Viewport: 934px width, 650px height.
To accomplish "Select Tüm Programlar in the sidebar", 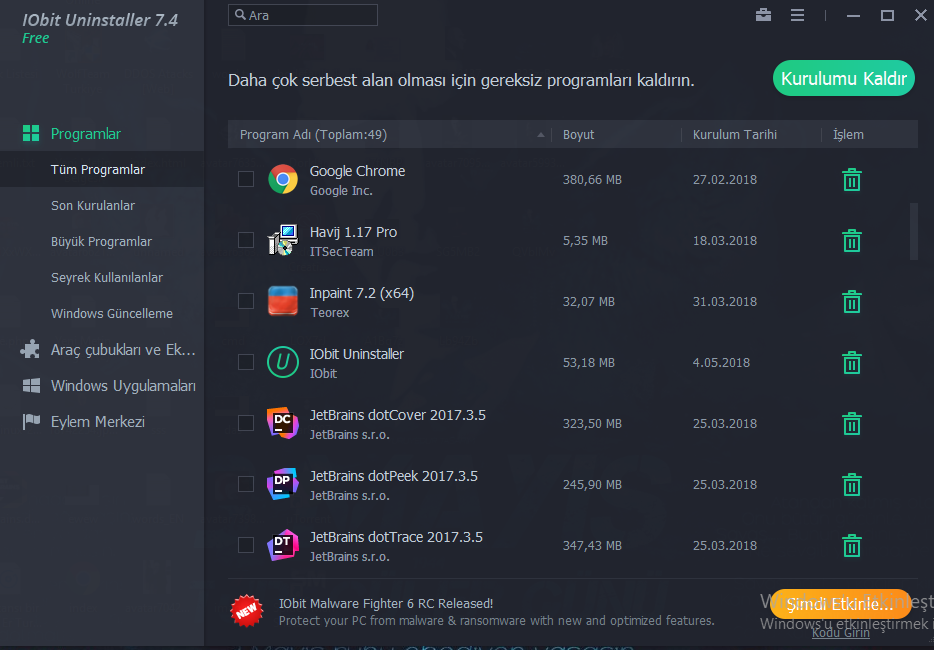I will (x=98, y=169).
